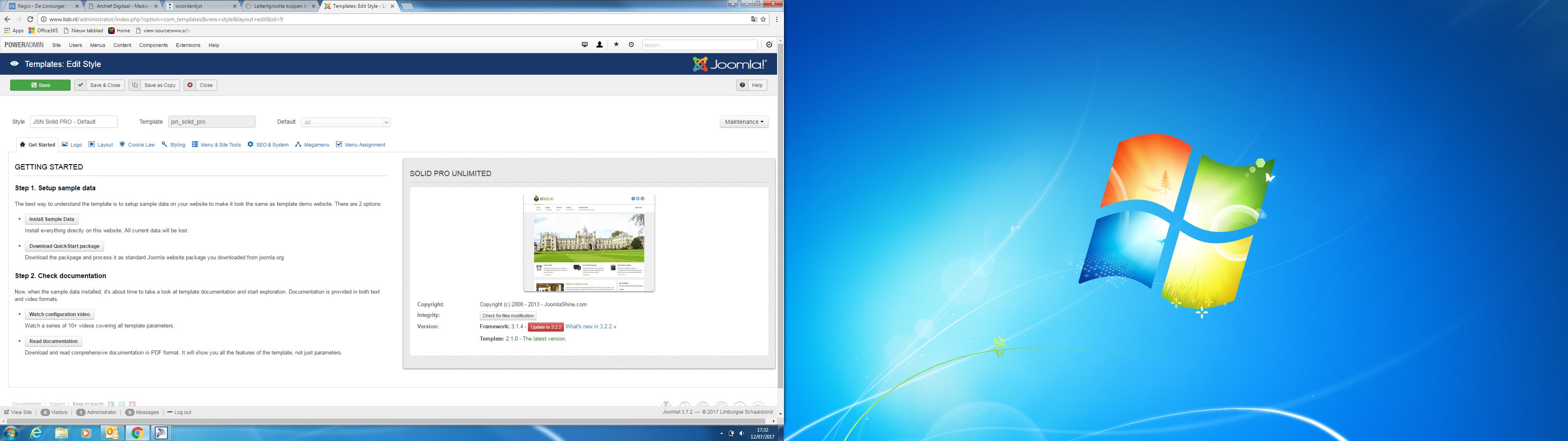The image size is (1568, 441).
Task: Click the YouTube icon next to Keep in touch
Action: 132,404
